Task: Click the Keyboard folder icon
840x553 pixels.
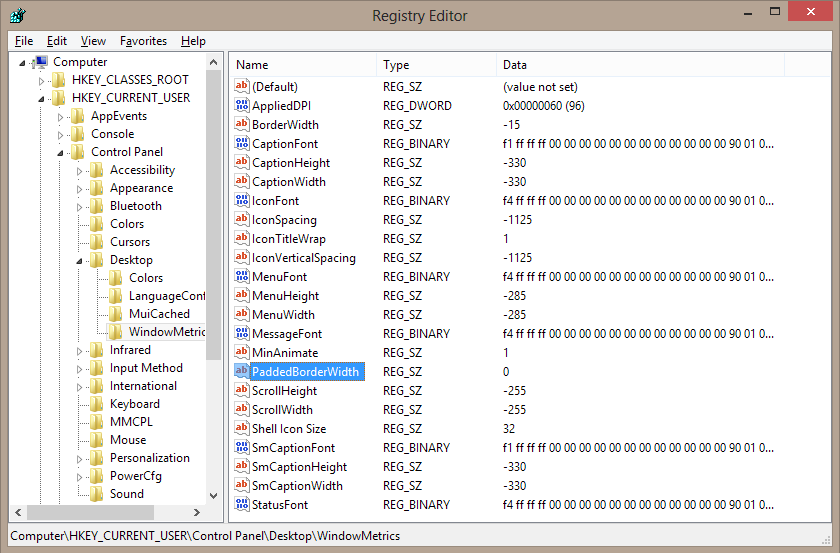Action: [x=96, y=404]
